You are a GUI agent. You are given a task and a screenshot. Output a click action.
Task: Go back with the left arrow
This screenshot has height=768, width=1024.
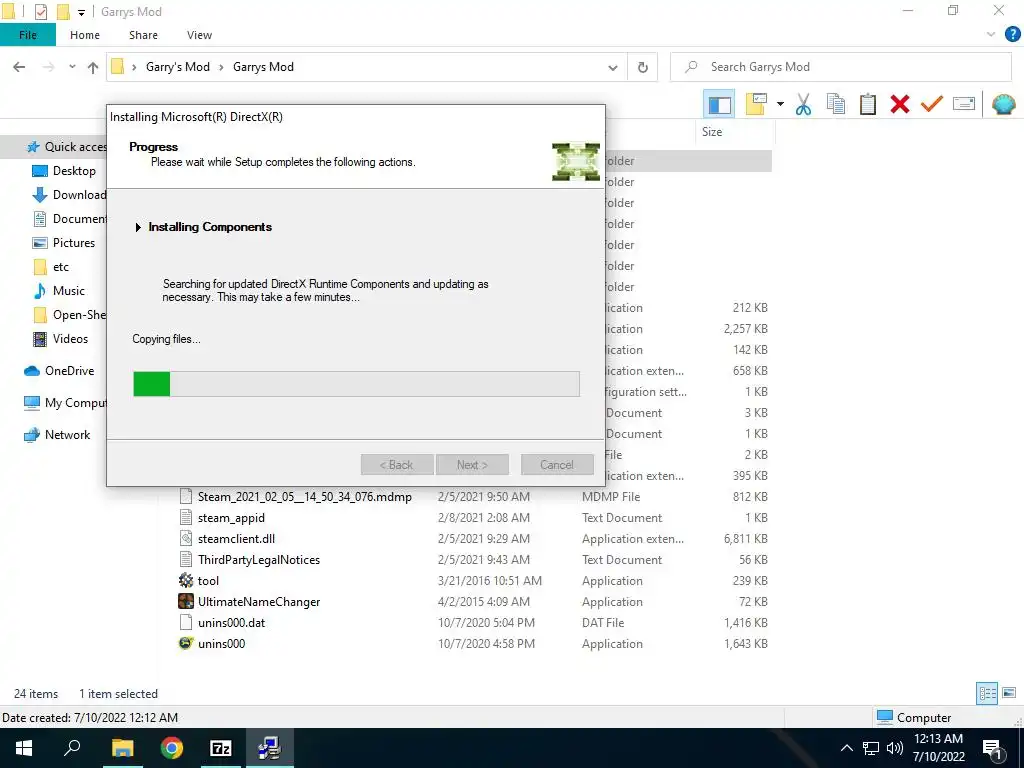point(19,67)
